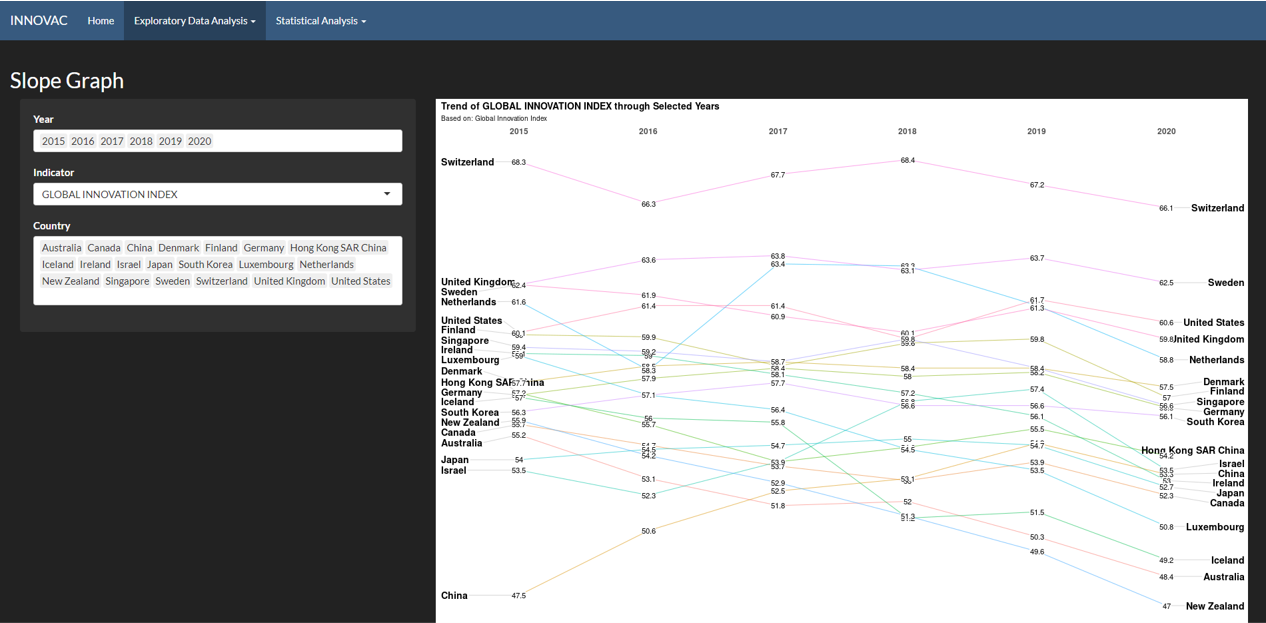Select the Hong Kong SAR China tag
Screen dimensions: 1266x623
[338, 248]
